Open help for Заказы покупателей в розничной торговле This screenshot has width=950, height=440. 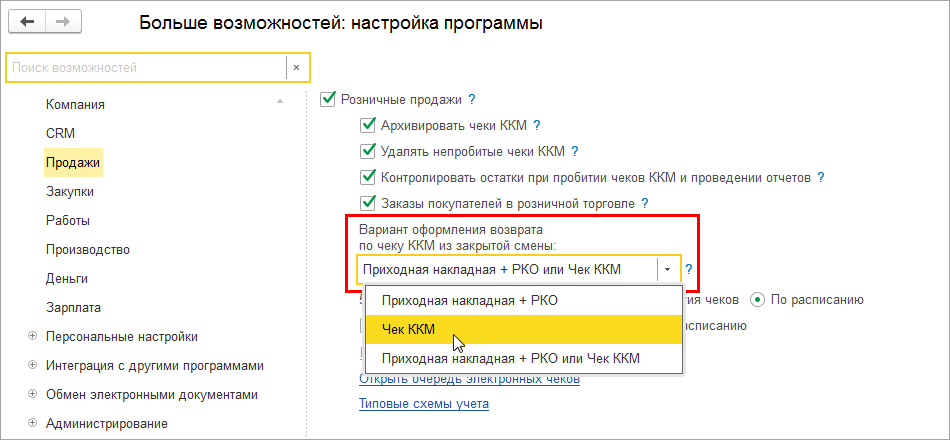click(x=645, y=204)
